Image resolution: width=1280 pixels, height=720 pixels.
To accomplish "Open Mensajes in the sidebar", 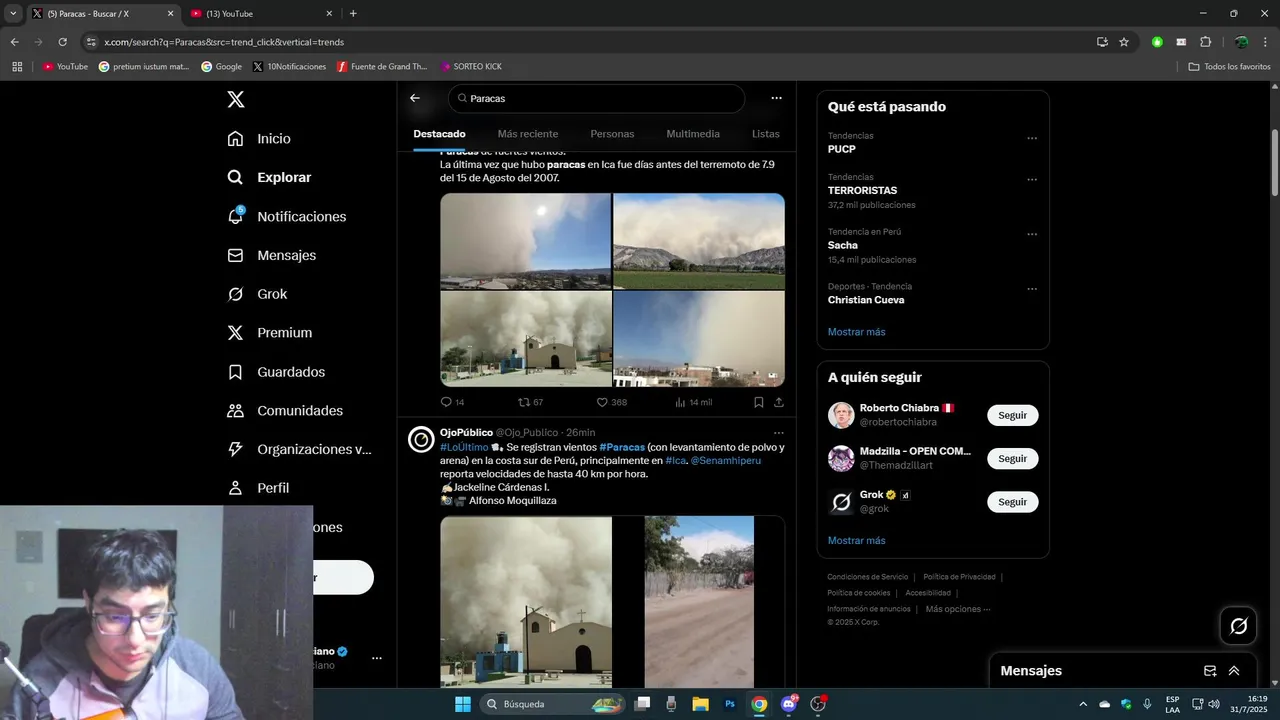I will point(271,255).
